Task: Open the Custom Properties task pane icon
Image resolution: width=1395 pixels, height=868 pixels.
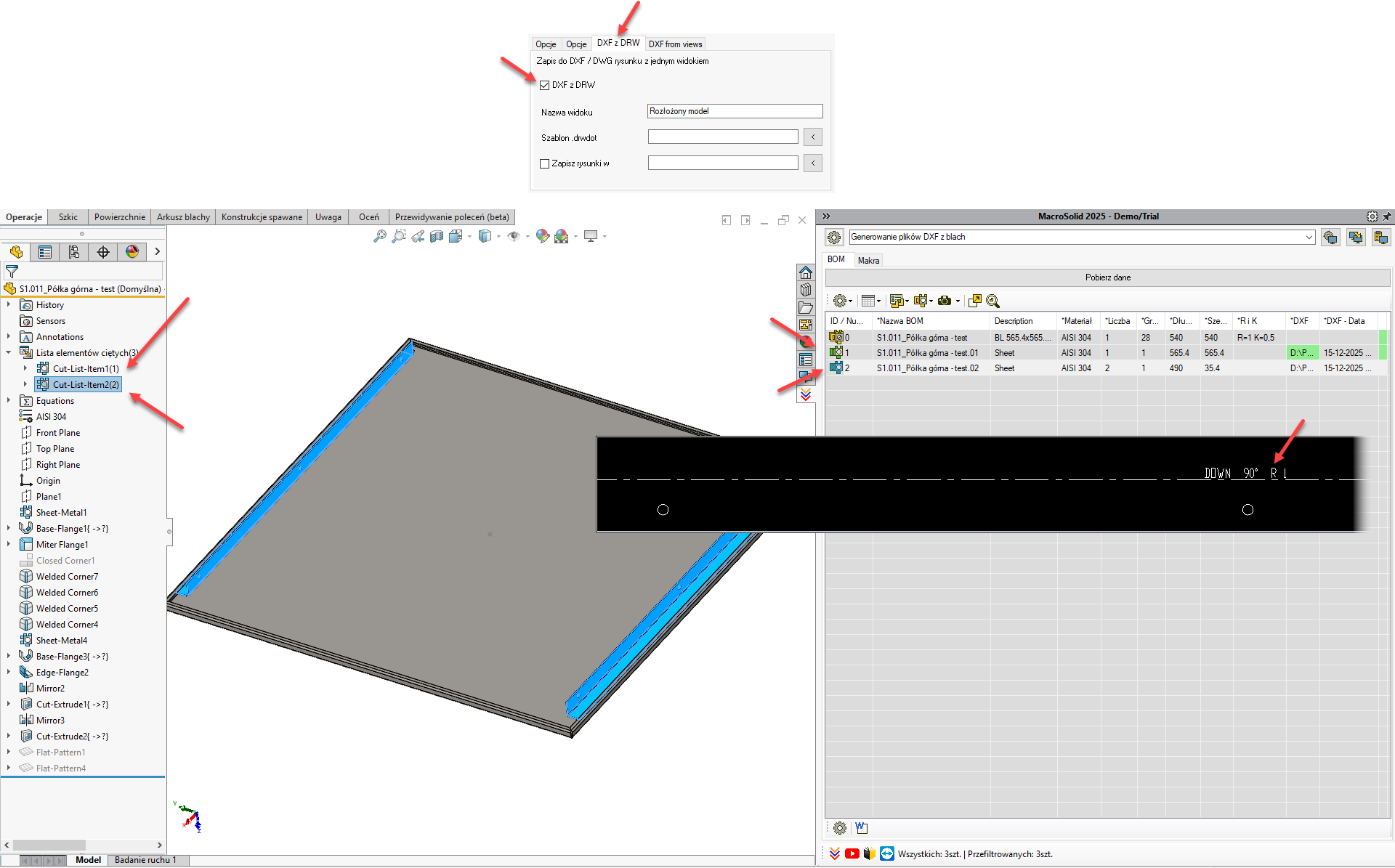Action: 806,360
